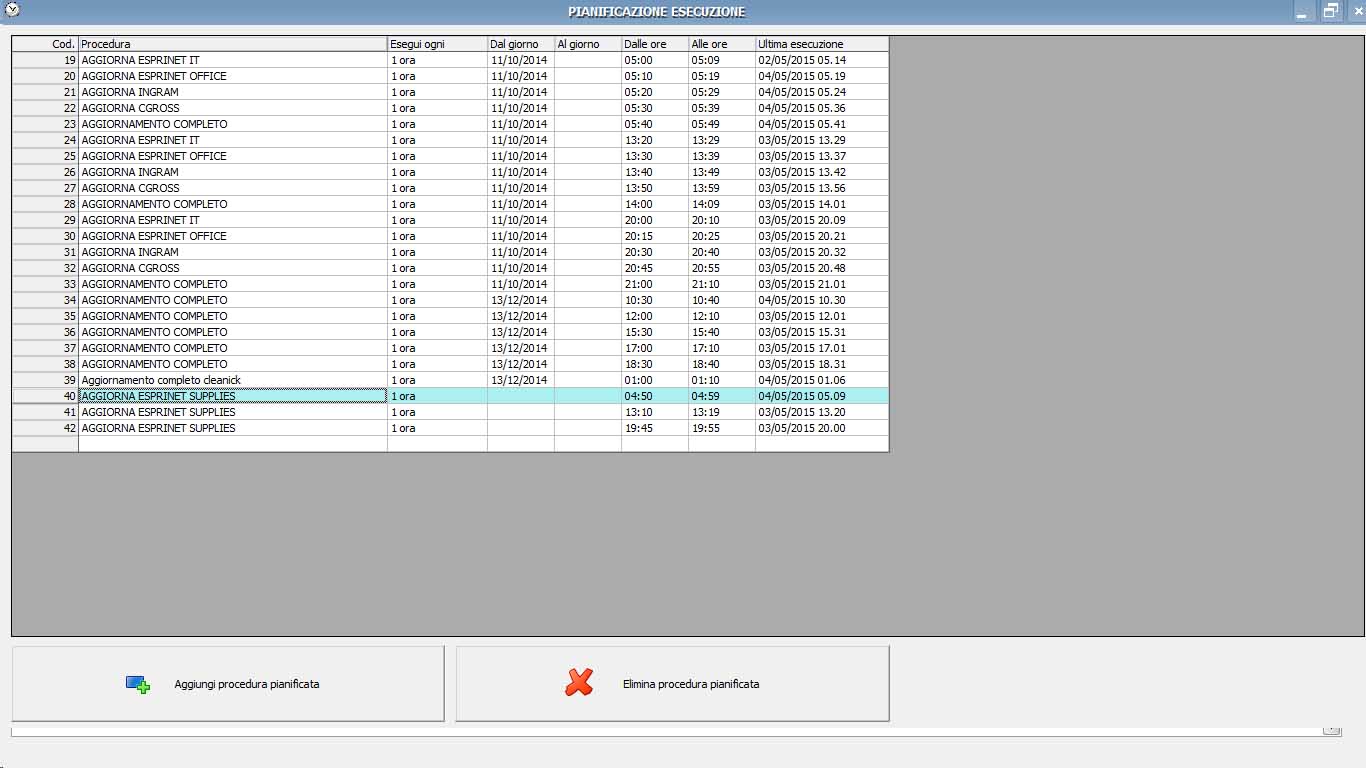Click last execution 04/05/2015 10.30

(822, 300)
